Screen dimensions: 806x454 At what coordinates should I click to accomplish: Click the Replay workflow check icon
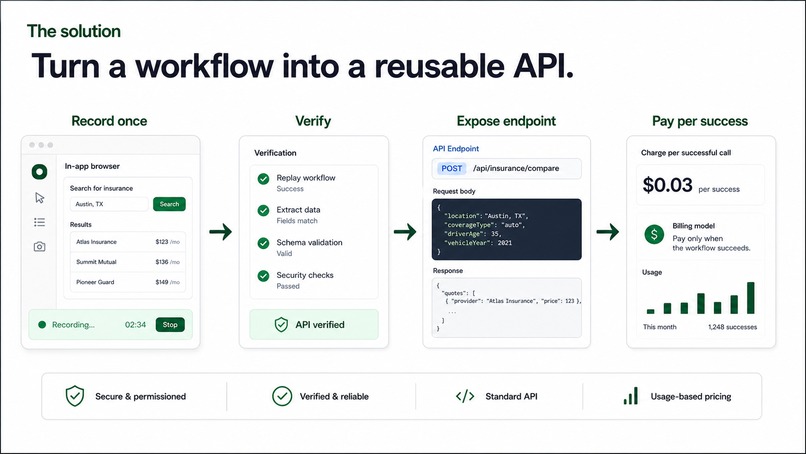tap(263, 178)
